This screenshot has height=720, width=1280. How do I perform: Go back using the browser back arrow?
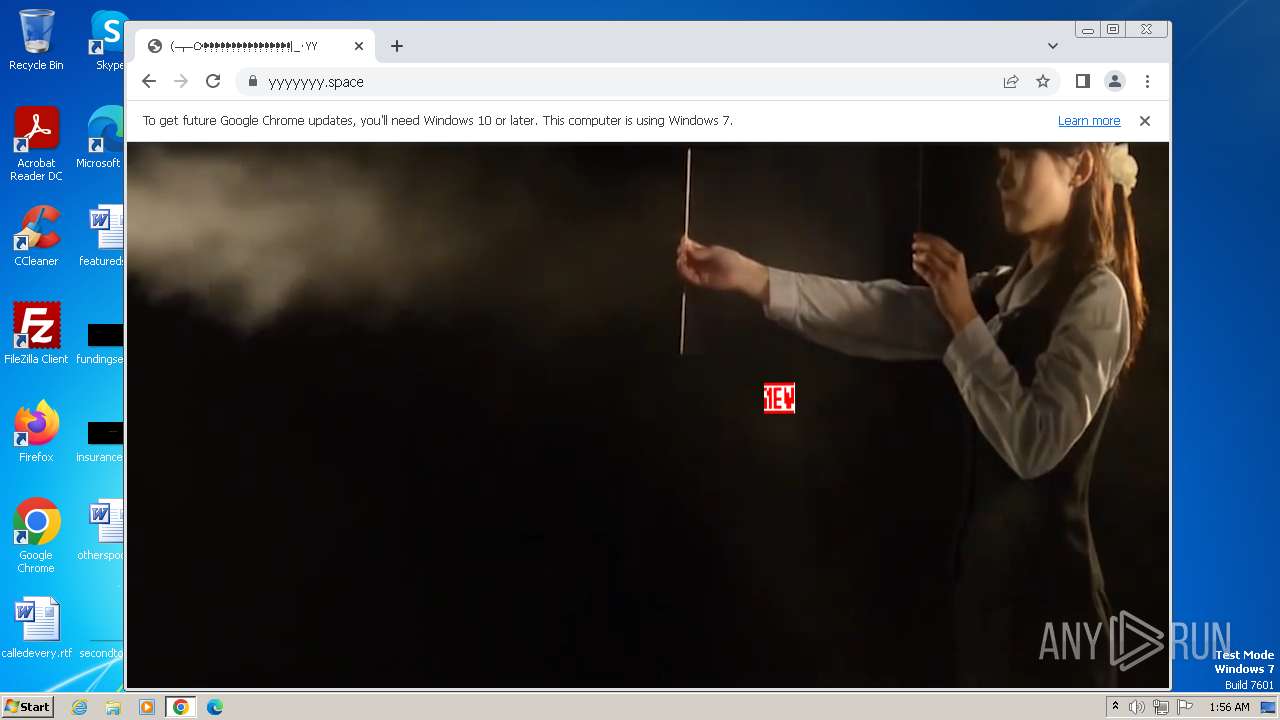click(149, 82)
